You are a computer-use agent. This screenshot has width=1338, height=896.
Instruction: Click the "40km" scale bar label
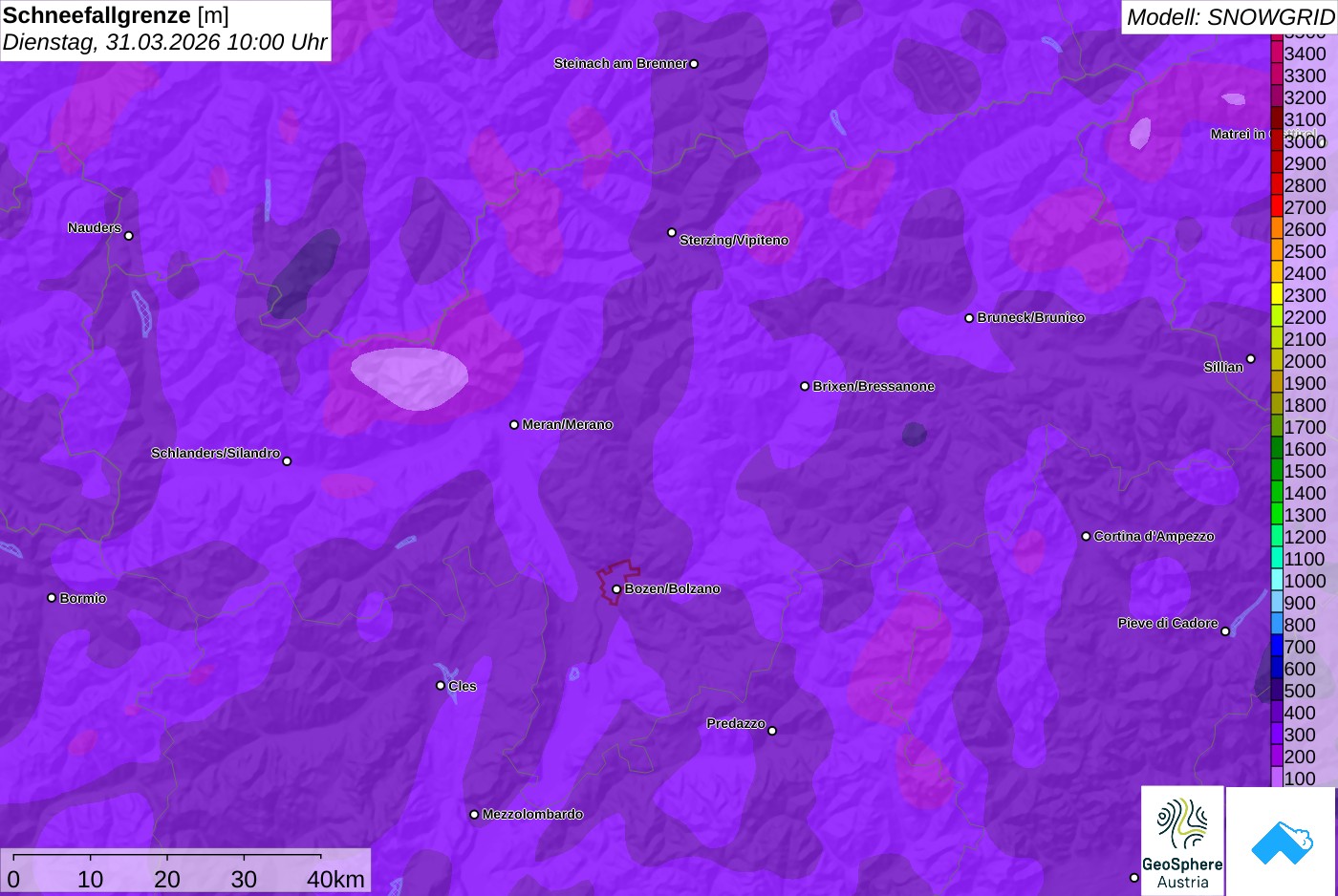pos(335,880)
